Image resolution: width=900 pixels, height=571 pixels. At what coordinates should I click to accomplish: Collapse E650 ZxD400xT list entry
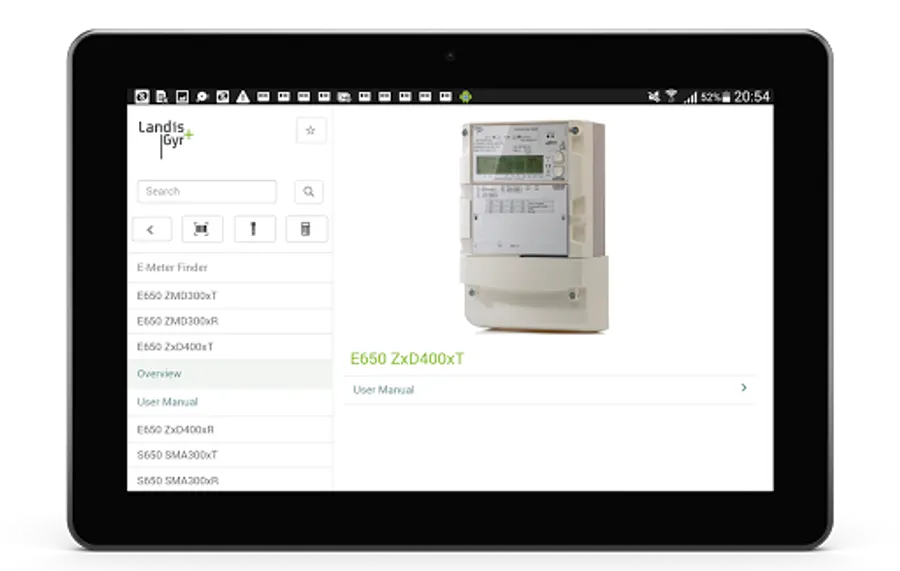(230, 347)
